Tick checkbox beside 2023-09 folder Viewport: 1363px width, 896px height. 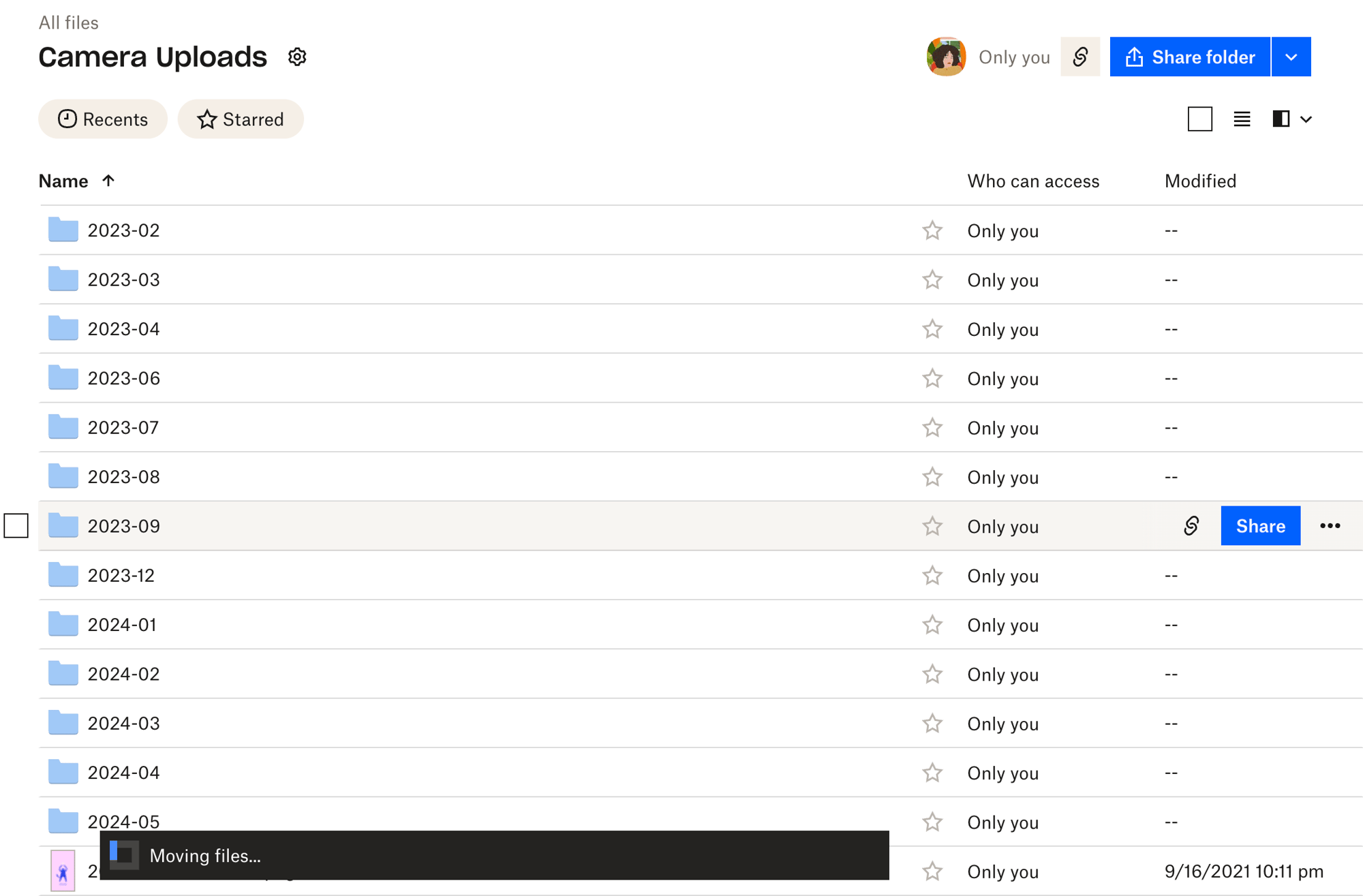click(x=16, y=526)
